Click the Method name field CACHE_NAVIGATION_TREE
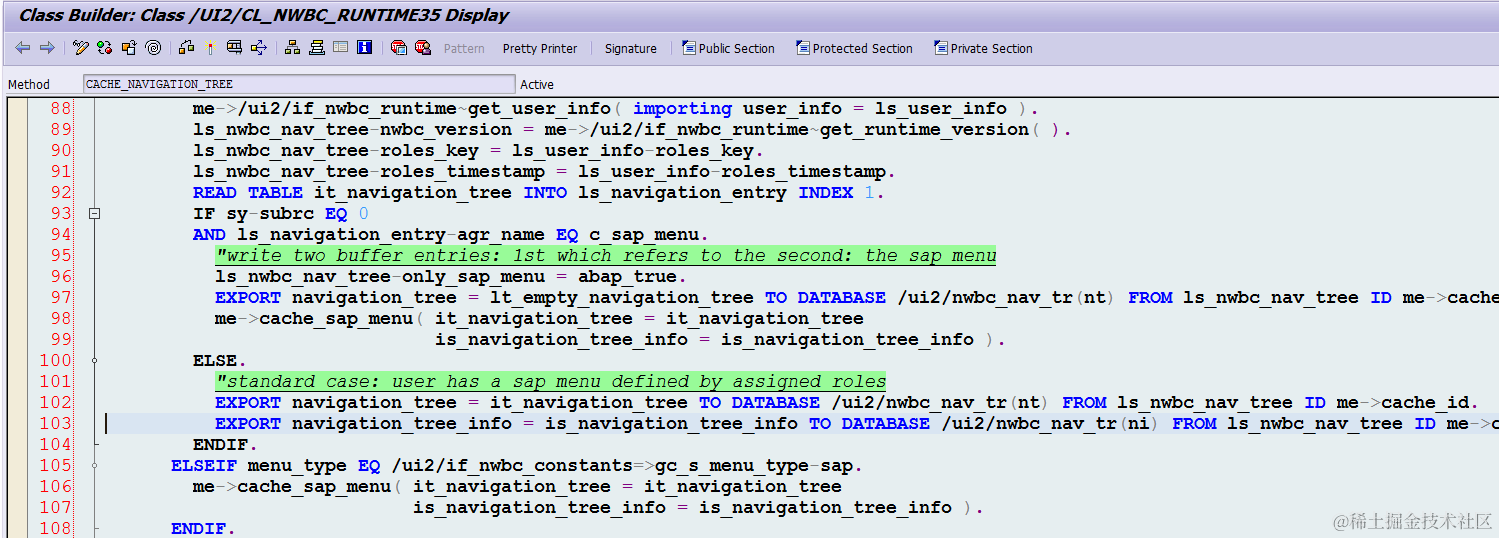1499x538 pixels. (x=299, y=84)
